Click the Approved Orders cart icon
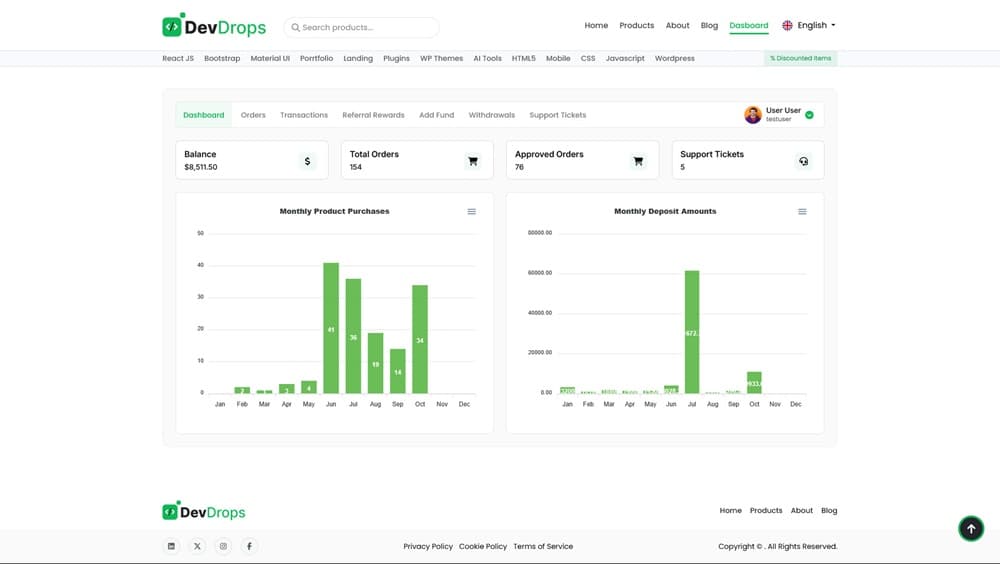The height and width of the screenshot is (564, 1000). 638,161
